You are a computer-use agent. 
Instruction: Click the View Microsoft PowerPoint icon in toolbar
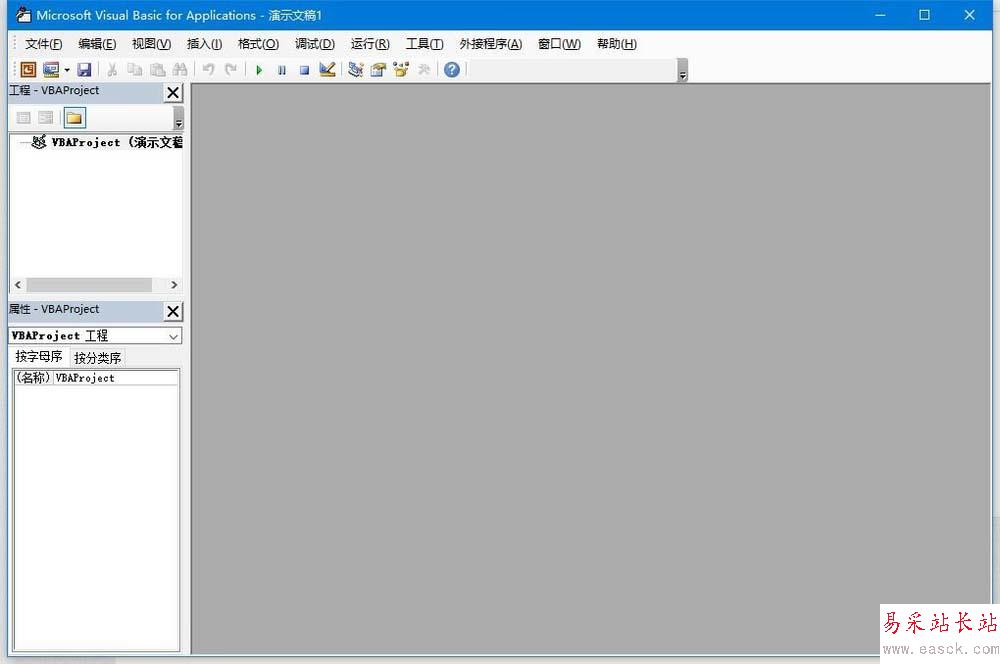click(28, 70)
